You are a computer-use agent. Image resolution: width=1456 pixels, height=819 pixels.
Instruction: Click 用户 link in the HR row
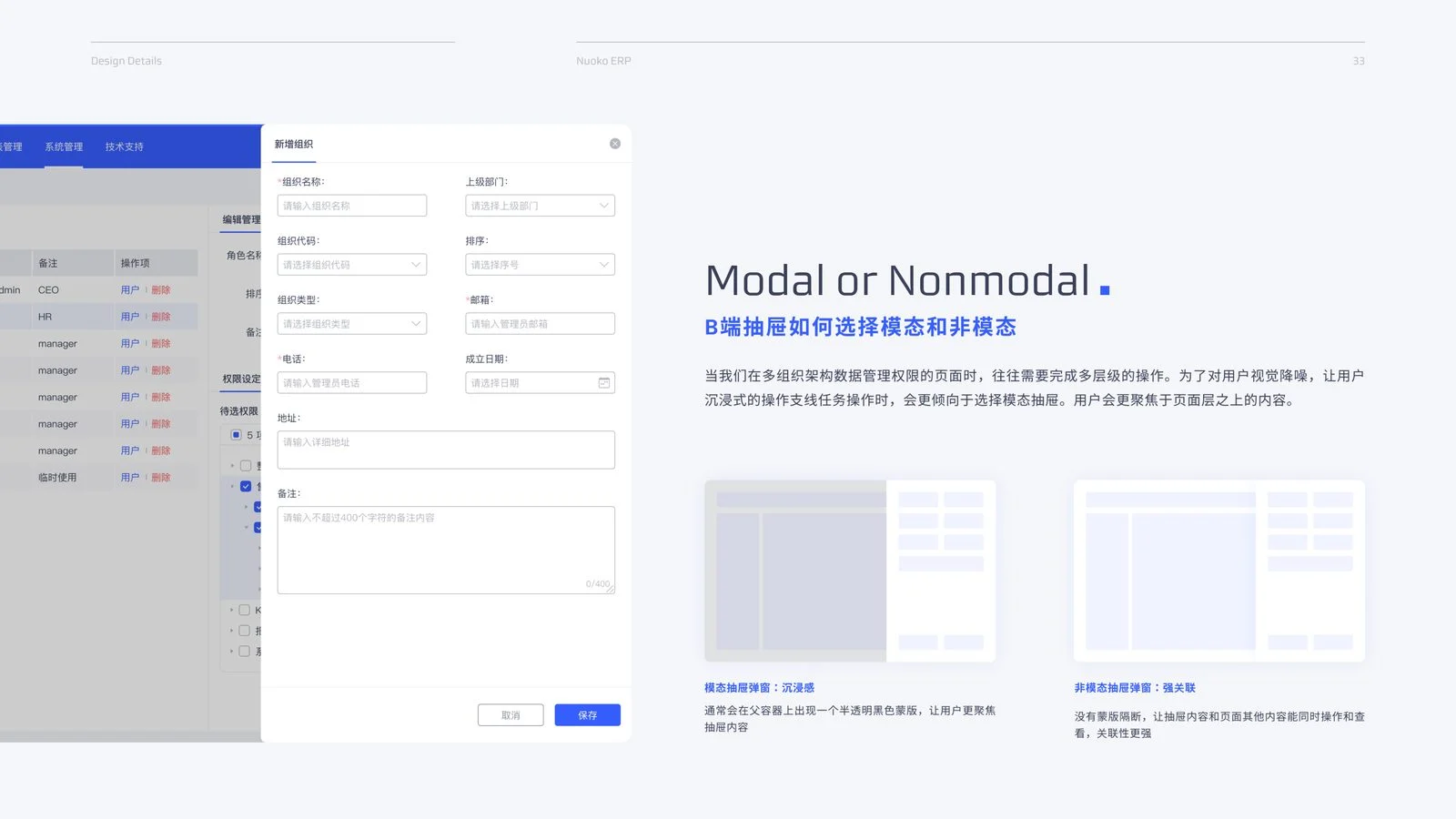coord(130,317)
